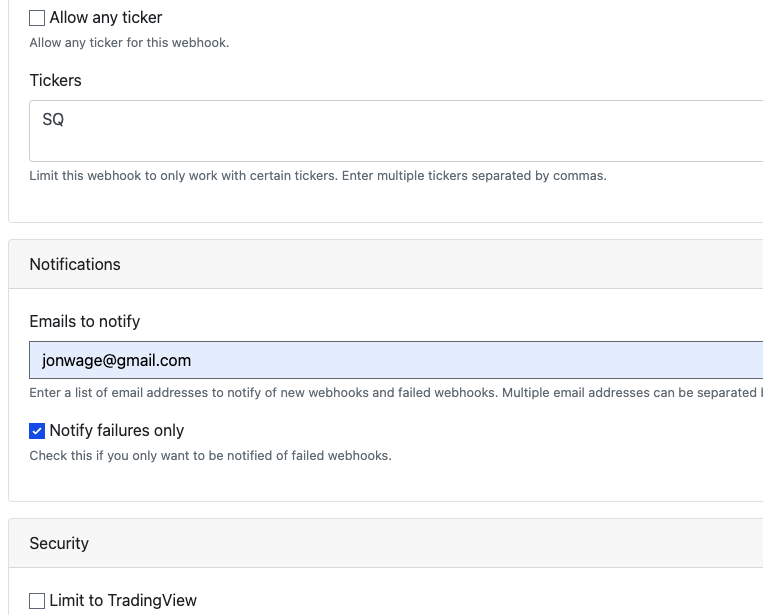
Task: Select the Security section header
Action: 59,543
